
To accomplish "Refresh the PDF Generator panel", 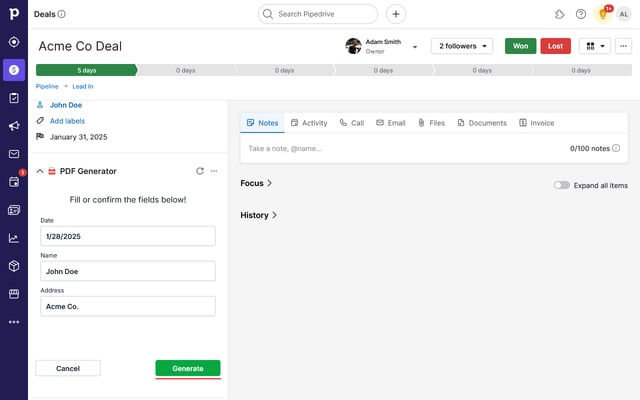I will coord(200,171).
